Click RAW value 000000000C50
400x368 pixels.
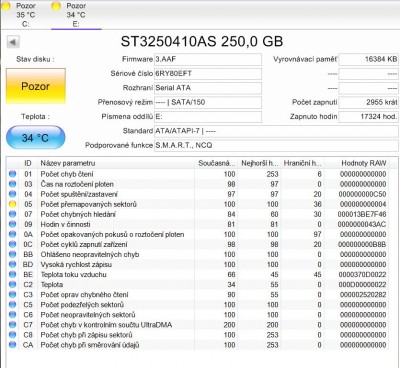pyautogui.click(x=362, y=194)
